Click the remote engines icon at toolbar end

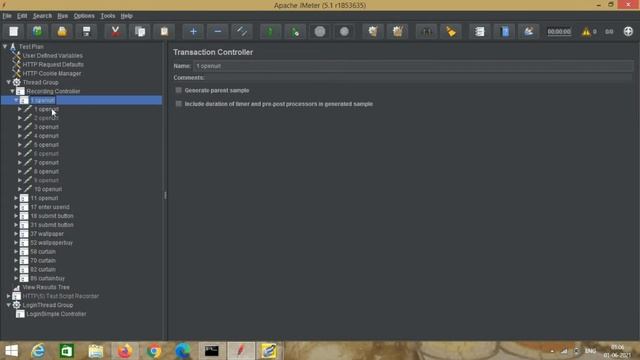tap(628, 31)
